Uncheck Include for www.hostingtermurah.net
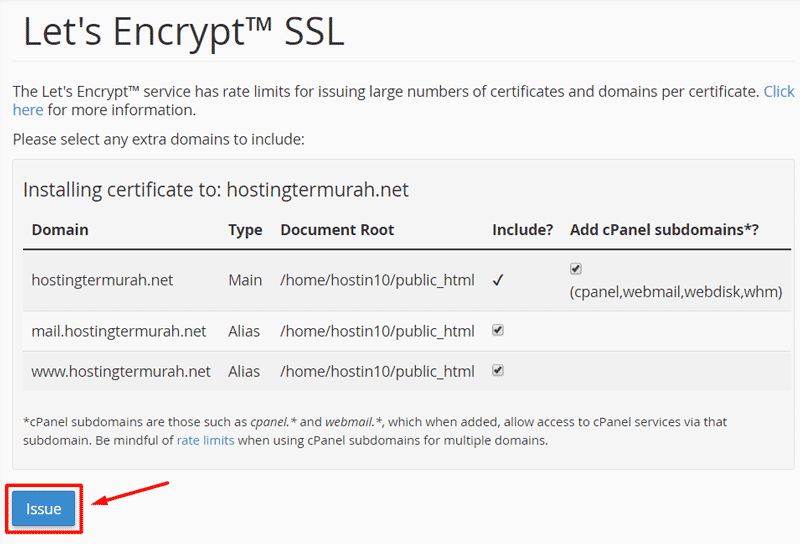The image size is (800, 544). pyautogui.click(x=498, y=370)
